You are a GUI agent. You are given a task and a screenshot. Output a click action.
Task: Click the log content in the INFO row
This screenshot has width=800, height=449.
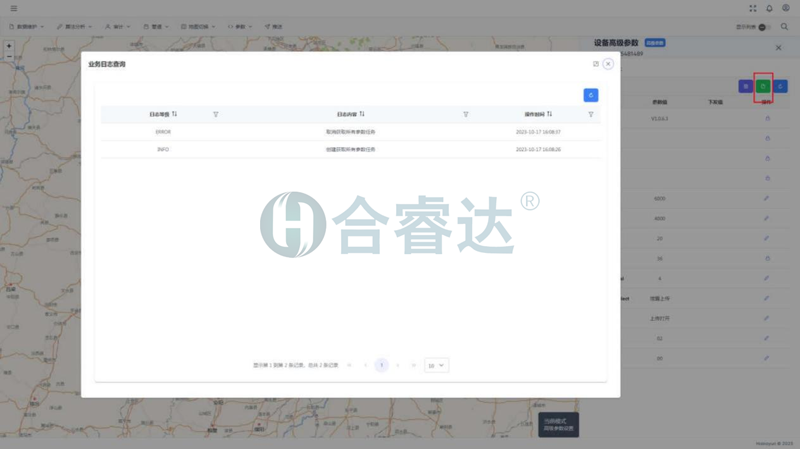(351, 149)
